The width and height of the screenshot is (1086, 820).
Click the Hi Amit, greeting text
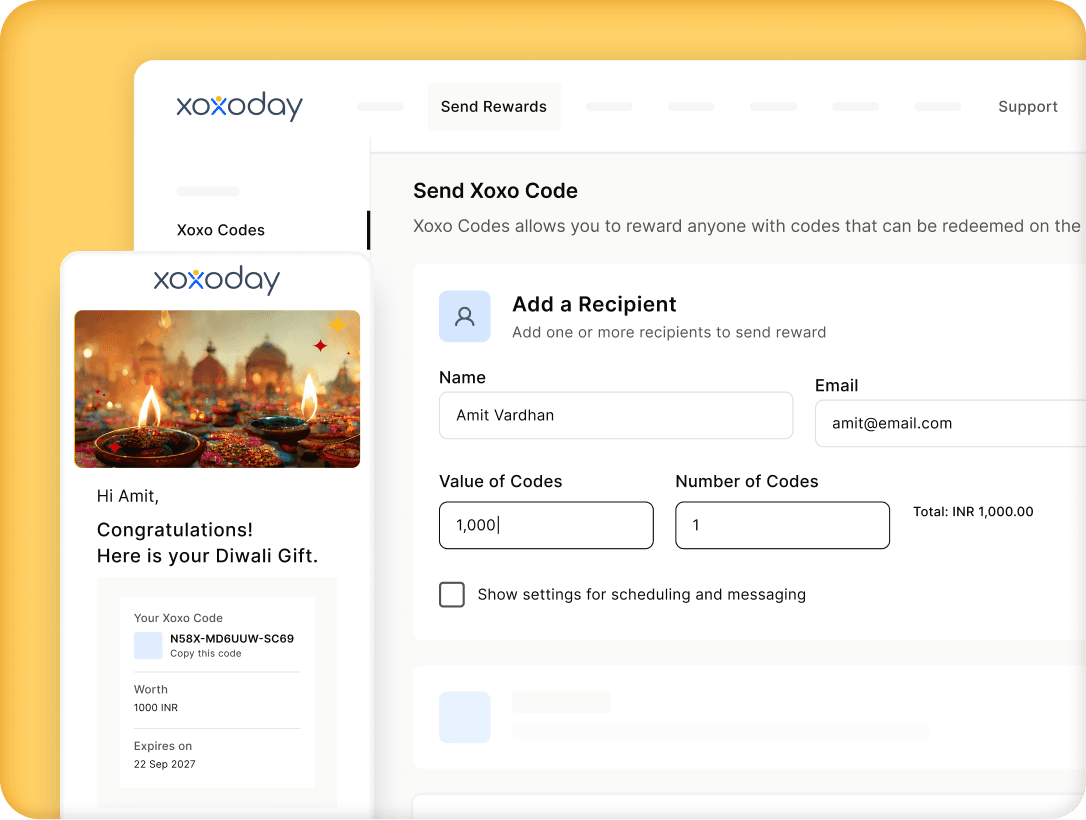click(x=128, y=496)
